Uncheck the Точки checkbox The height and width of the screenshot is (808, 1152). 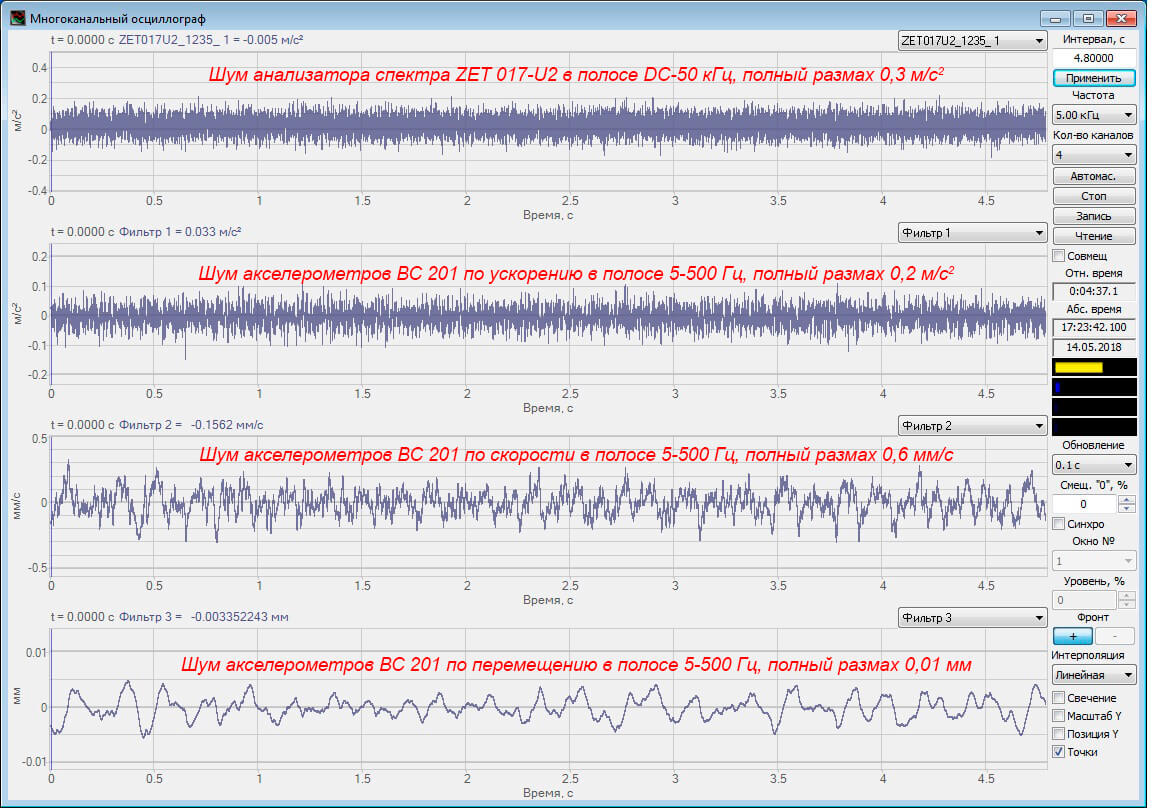[x=1059, y=751]
